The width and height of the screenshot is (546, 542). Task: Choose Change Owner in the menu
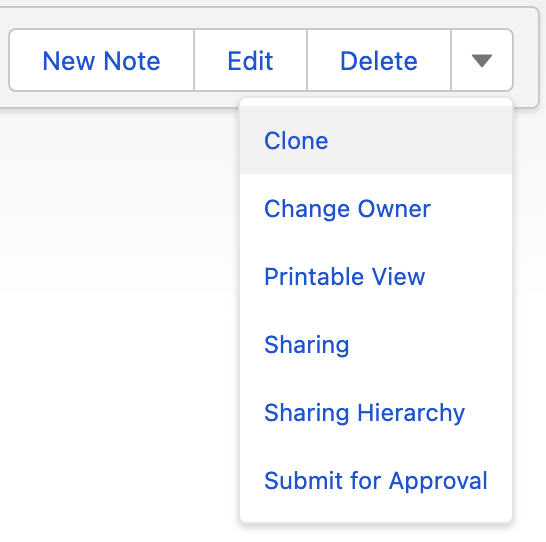376,209
